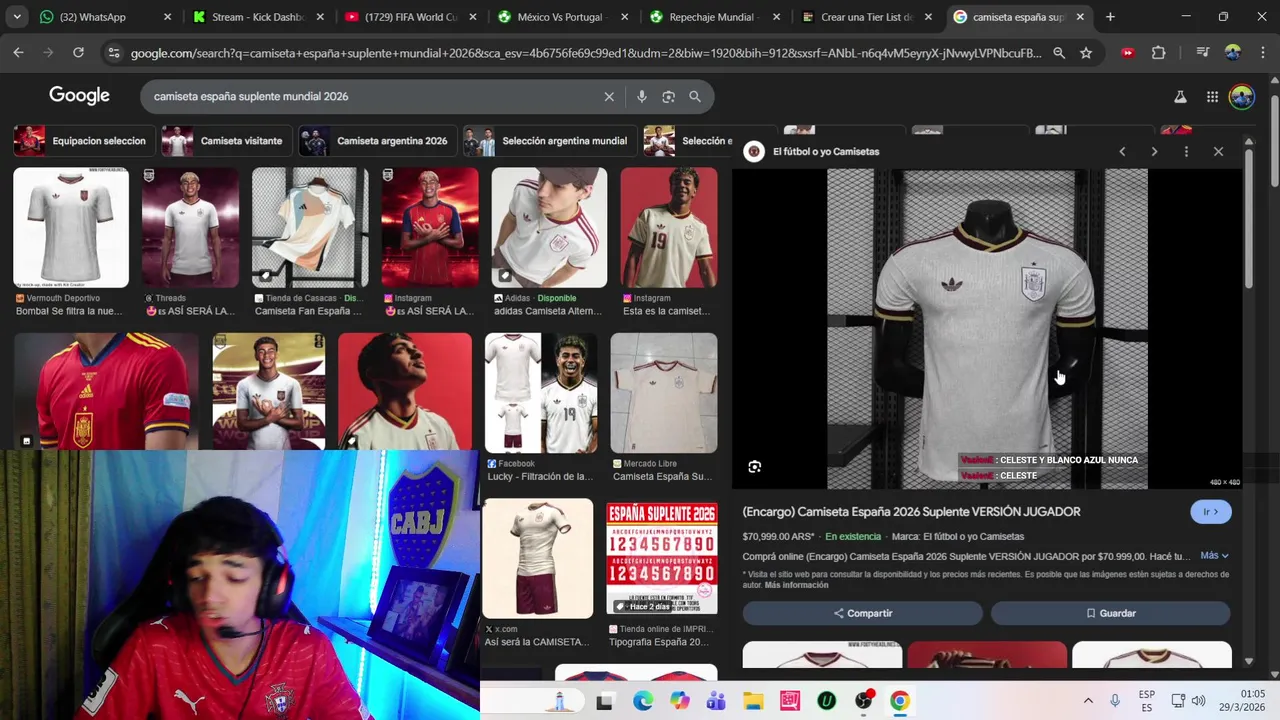This screenshot has width=1280, height=720.
Task: Select the Selección argentina mundial chip
Action: tap(549, 141)
